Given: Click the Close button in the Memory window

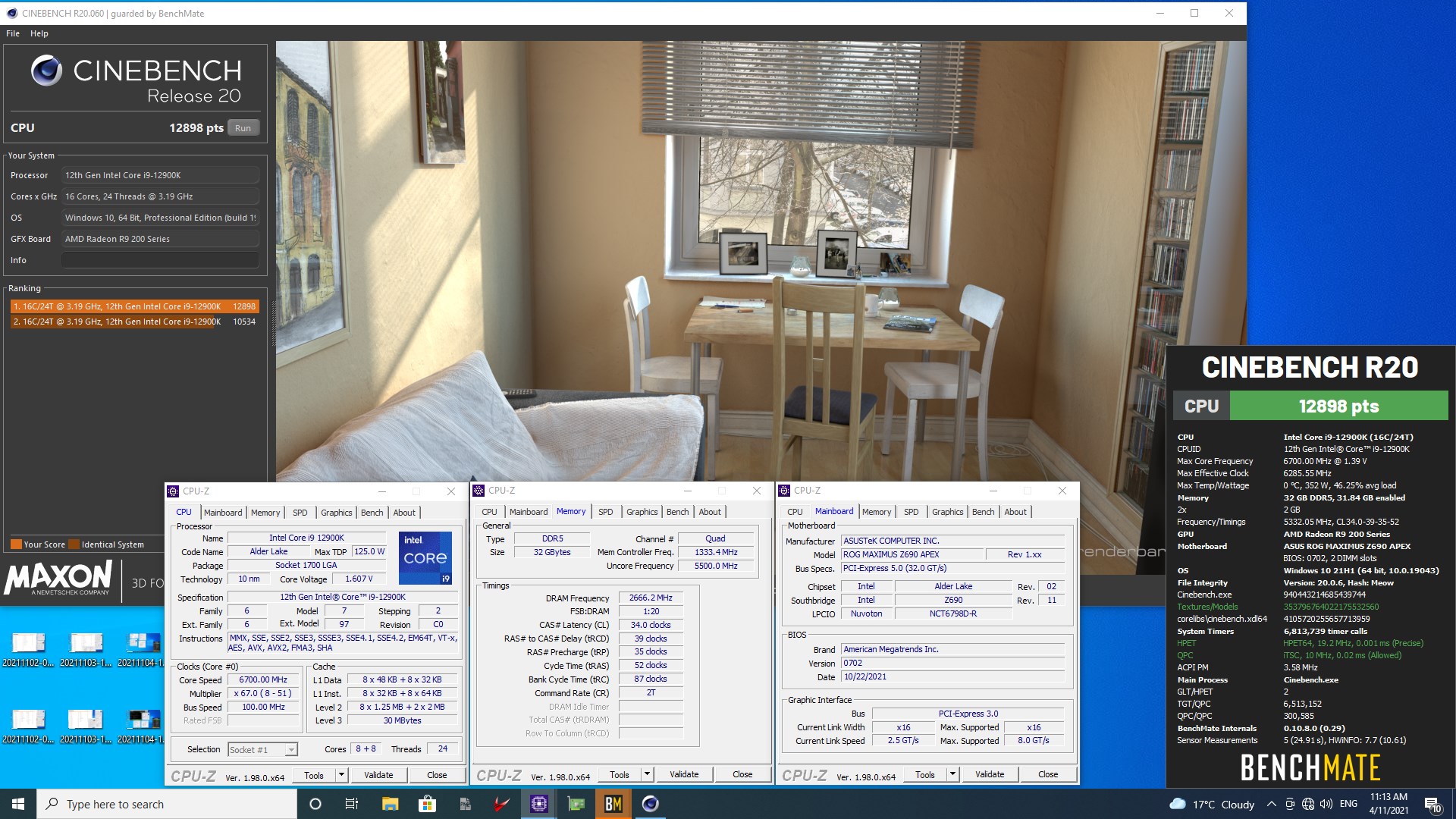Looking at the screenshot, I should pyautogui.click(x=742, y=774).
